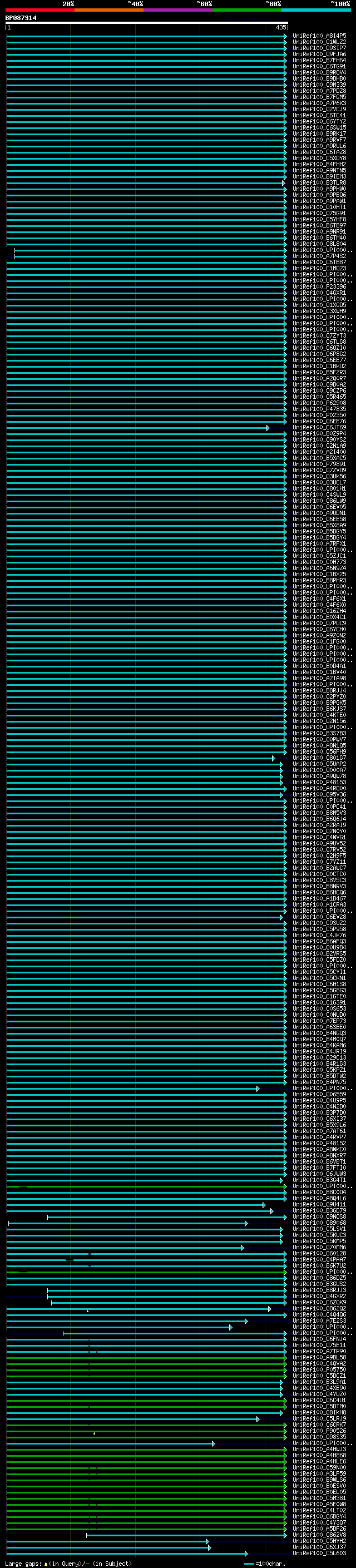
Task: Click the cyan ~100% identity legend bar
Action: pos(317,10)
